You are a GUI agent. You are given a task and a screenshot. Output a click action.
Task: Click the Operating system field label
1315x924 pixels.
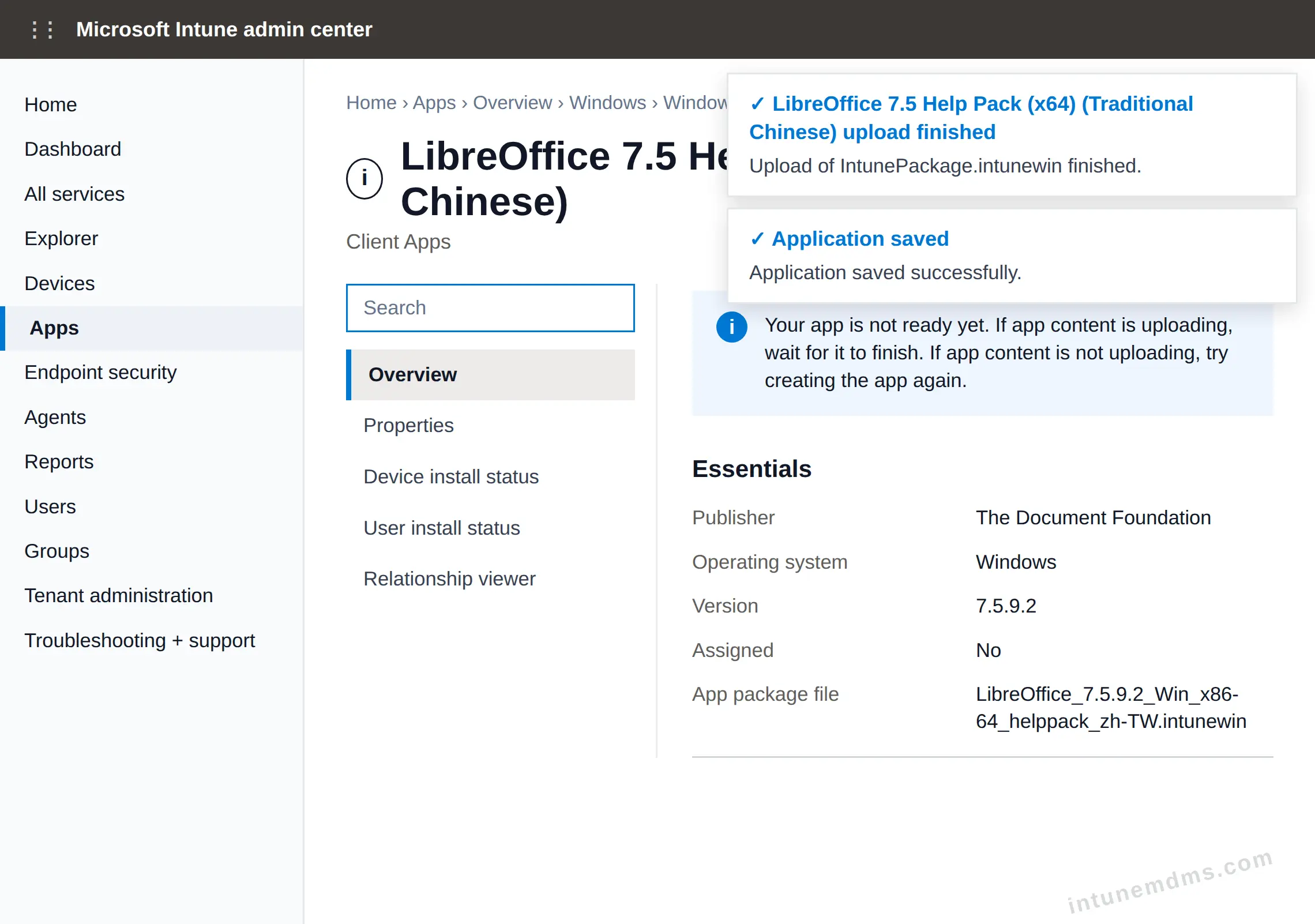(769, 562)
